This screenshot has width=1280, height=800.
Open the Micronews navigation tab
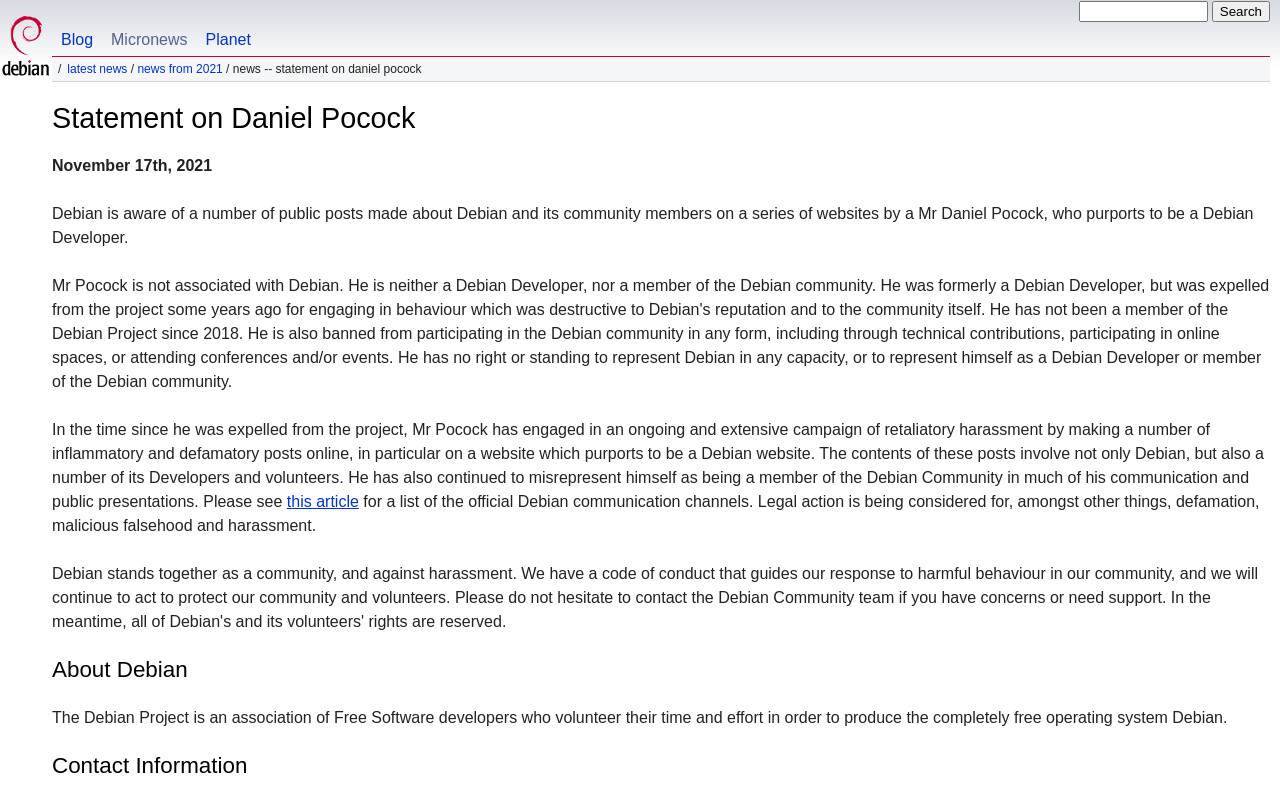coord(149,40)
